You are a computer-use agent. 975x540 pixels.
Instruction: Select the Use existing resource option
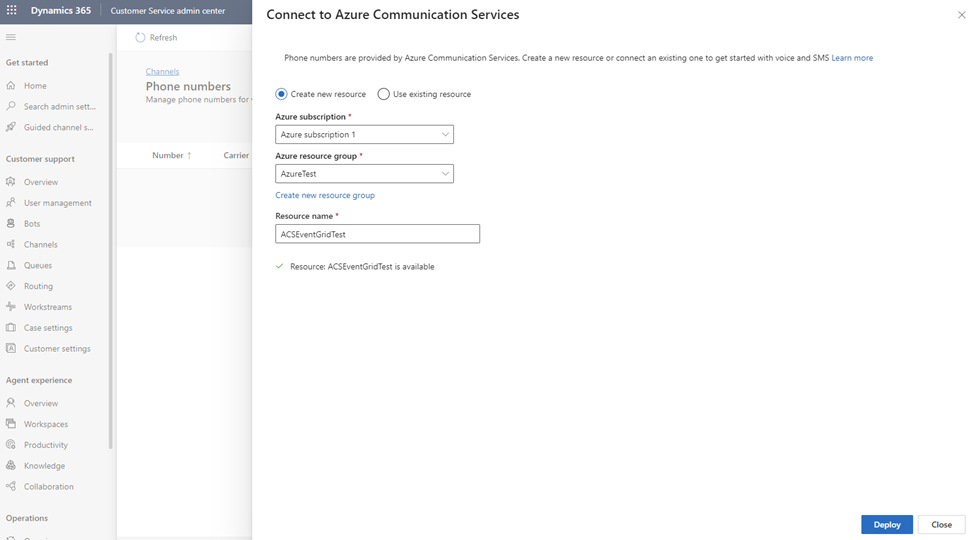coord(384,94)
